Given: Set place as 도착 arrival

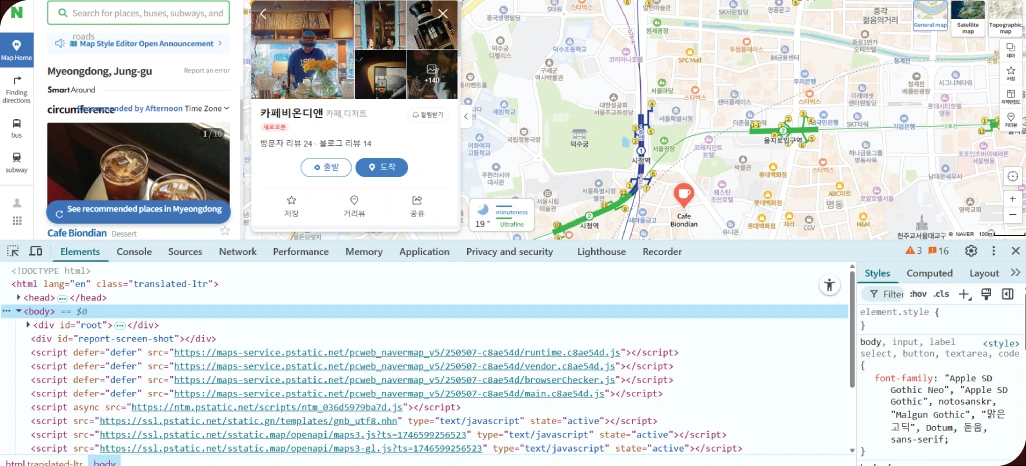Looking at the screenshot, I should tap(381, 168).
